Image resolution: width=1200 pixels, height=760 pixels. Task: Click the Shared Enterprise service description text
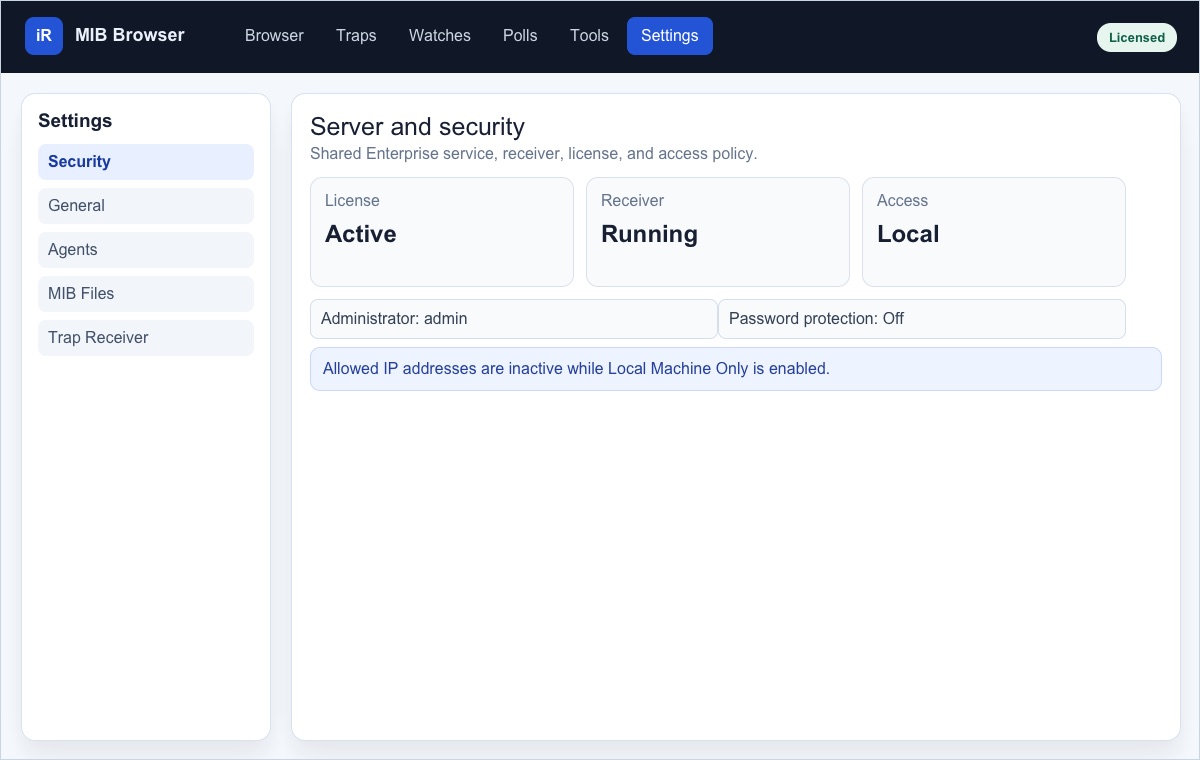point(534,154)
